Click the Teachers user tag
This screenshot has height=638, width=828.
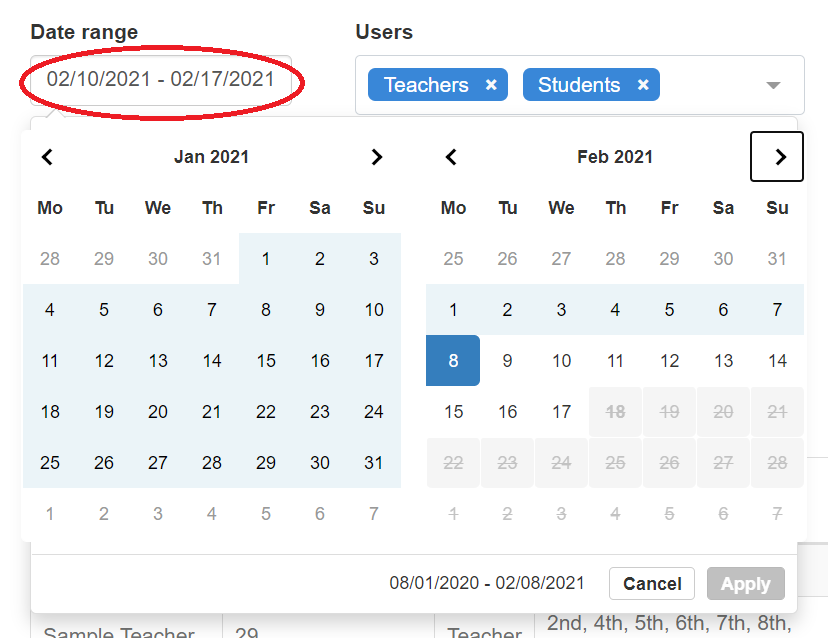coord(426,85)
